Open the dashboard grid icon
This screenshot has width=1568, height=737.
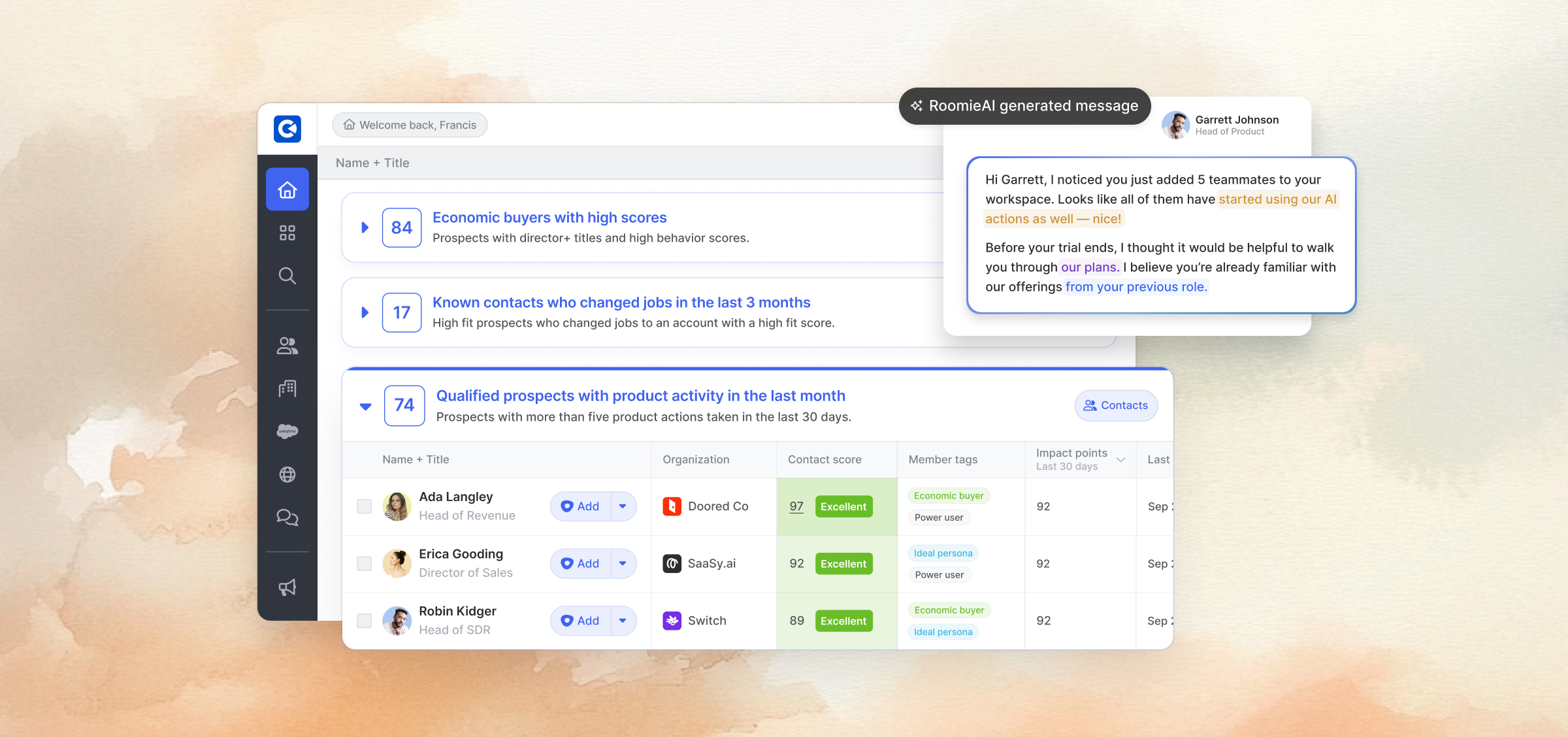coord(287,233)
